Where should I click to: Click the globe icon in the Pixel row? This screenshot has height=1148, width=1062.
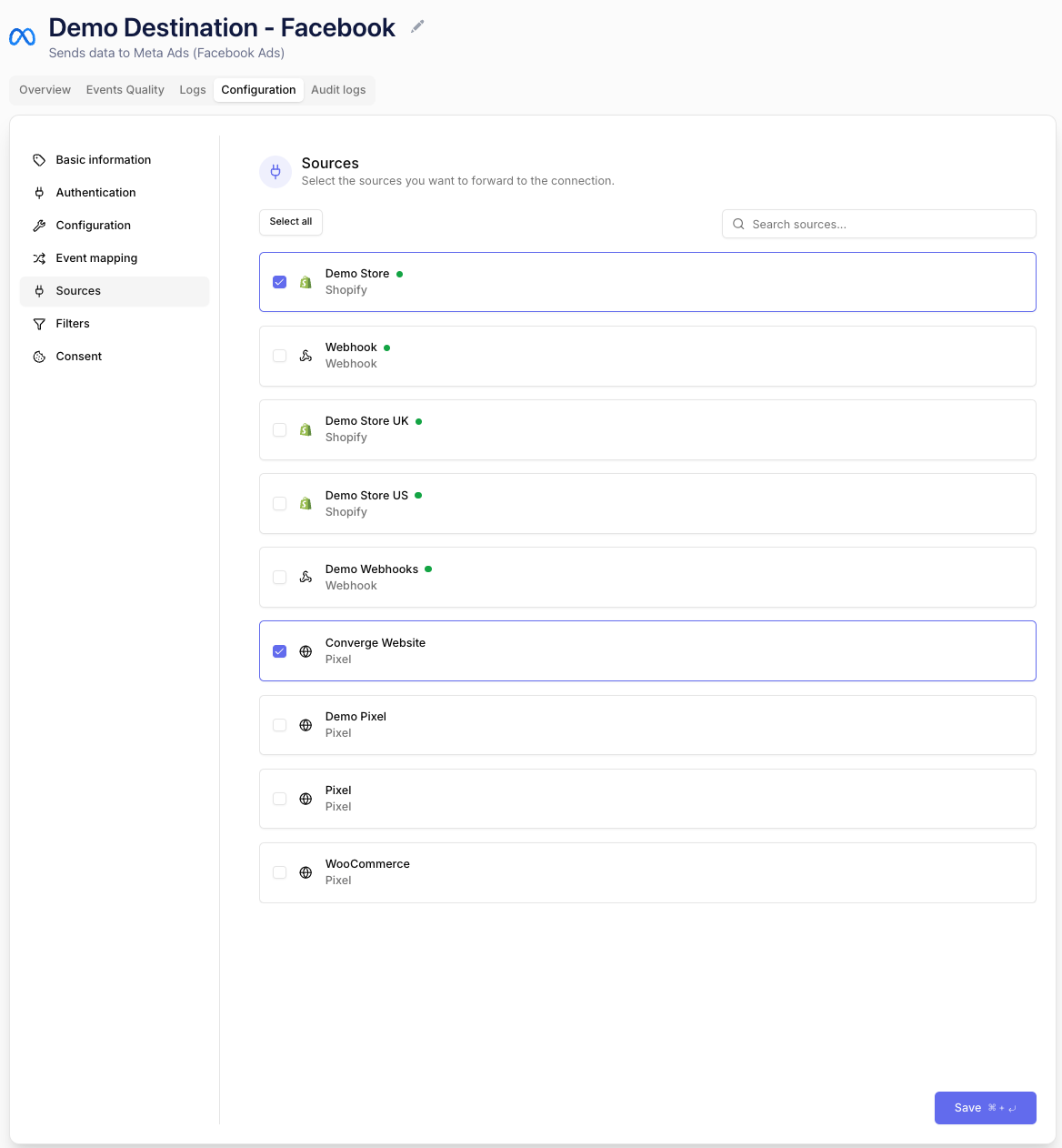306,799
